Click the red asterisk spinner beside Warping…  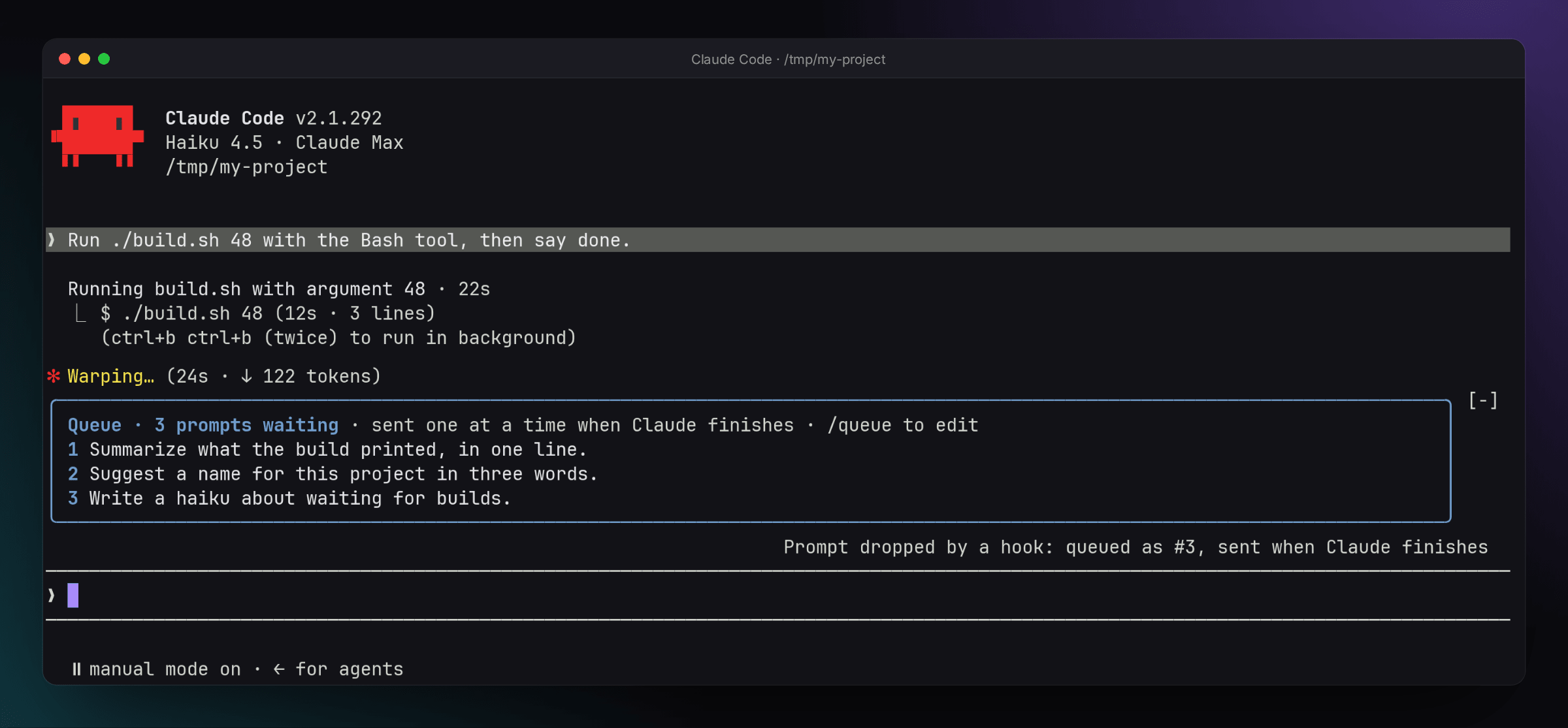click(x=54, y=376)
